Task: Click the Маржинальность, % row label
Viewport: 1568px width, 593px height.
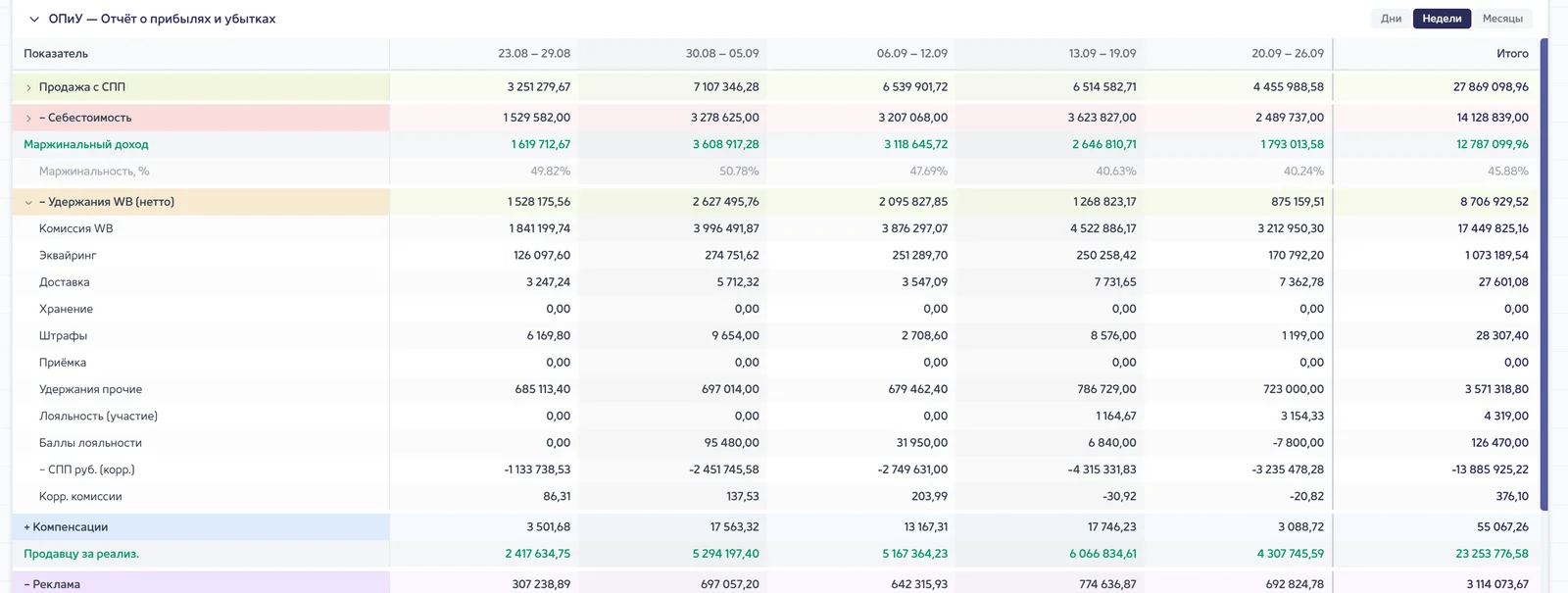Action: (94, 171)
